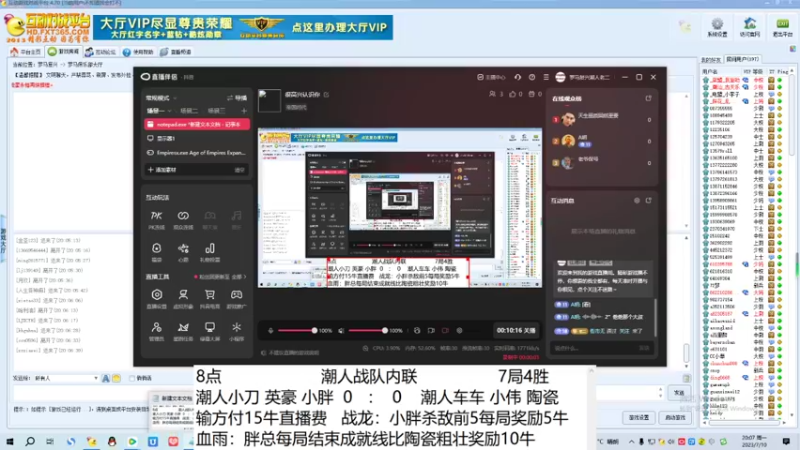Image resolution: width=800 pixels, height=450 pixels.
Task: Select the 显示器1 display source
Action: [x=197, y=138]
